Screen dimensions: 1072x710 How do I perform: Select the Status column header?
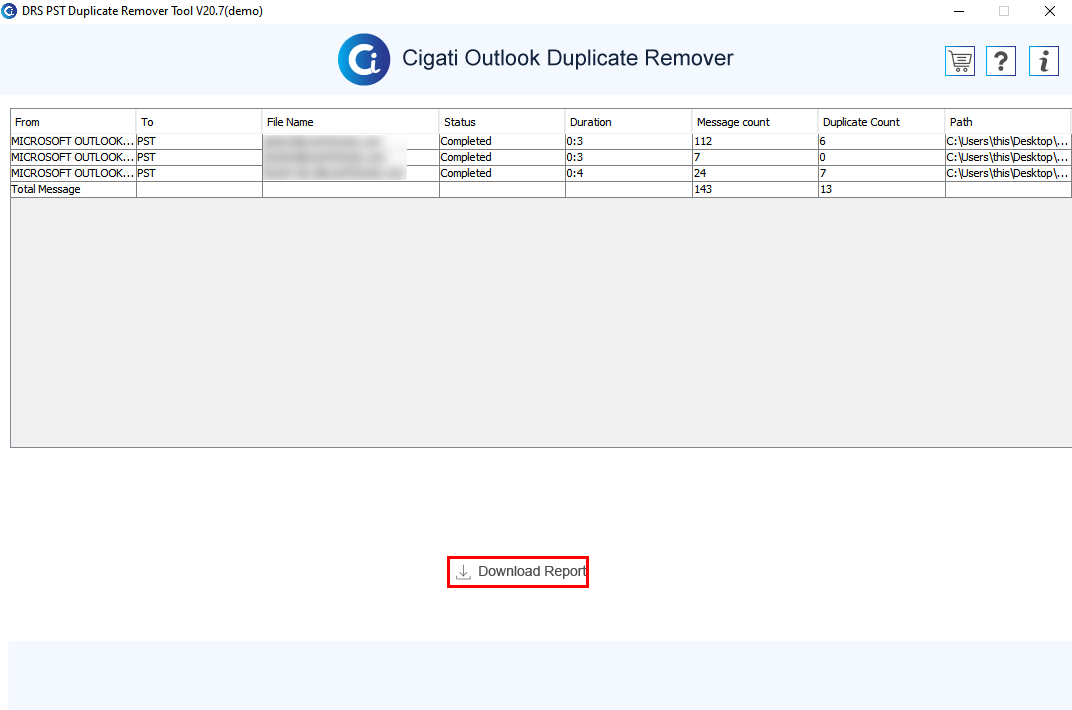point(502,122)
